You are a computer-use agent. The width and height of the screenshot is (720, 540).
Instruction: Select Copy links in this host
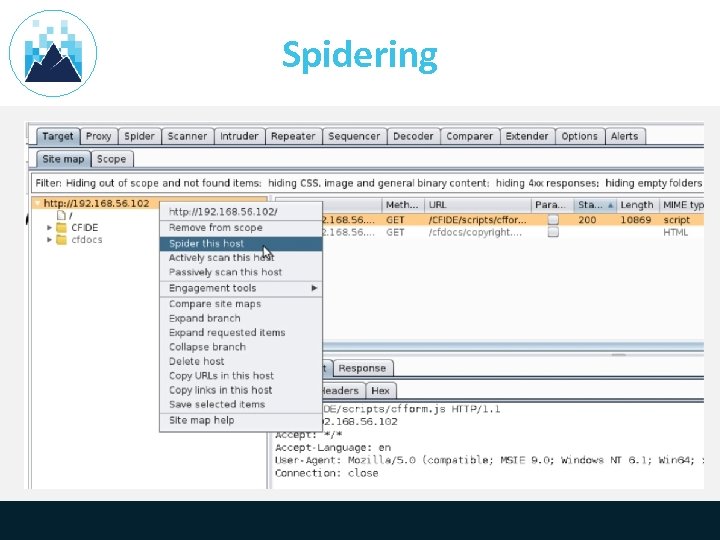click(241, 390)
